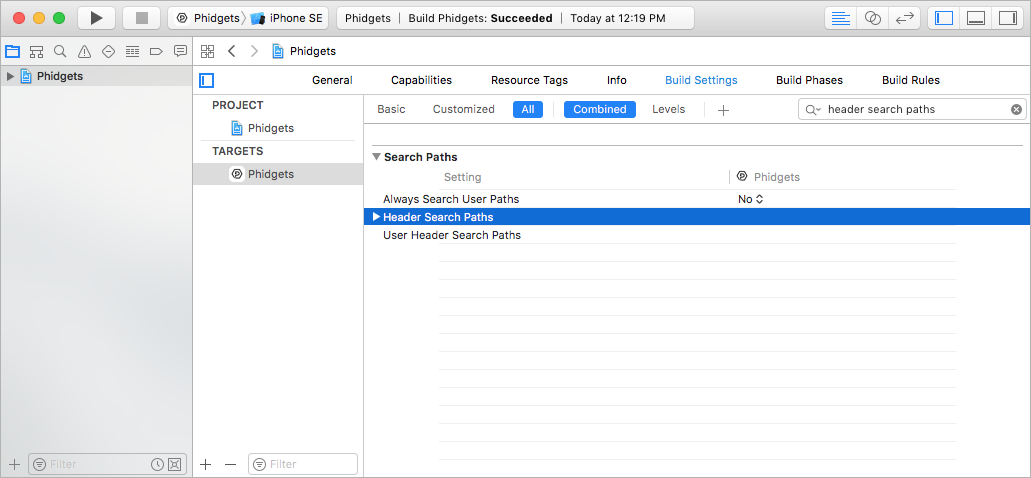Collapse the Search Paths section
The height and width of the screenshot is (478, 1031).
pyautogui.click(x=376, y=157)
